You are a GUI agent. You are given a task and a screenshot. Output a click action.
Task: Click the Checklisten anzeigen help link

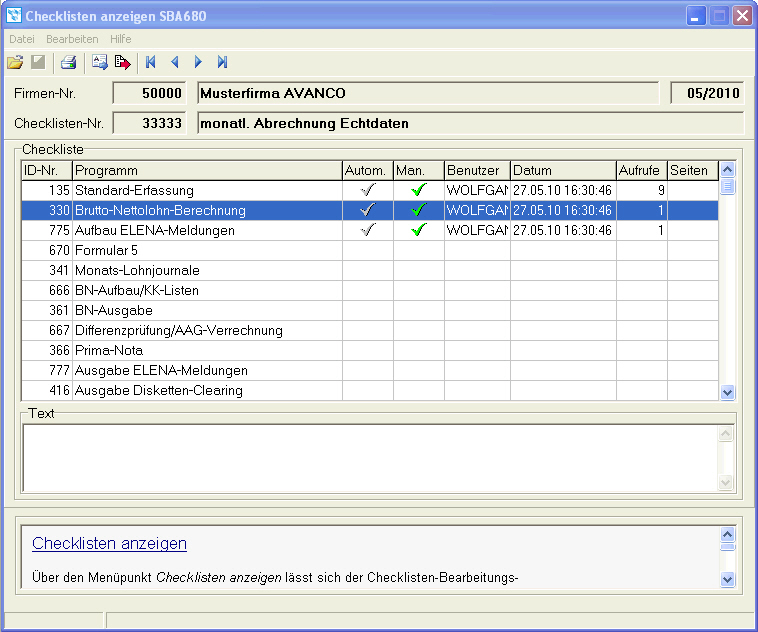(109, 543)
